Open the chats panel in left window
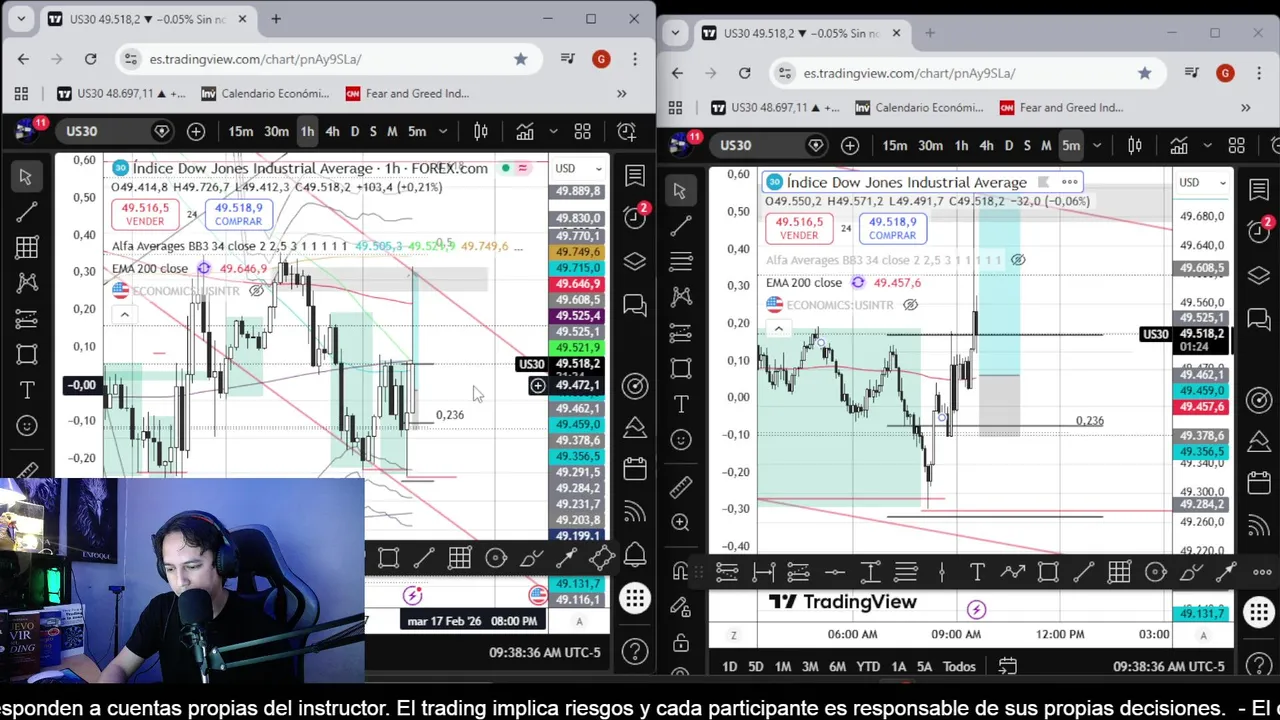 [x=634, y=304]
